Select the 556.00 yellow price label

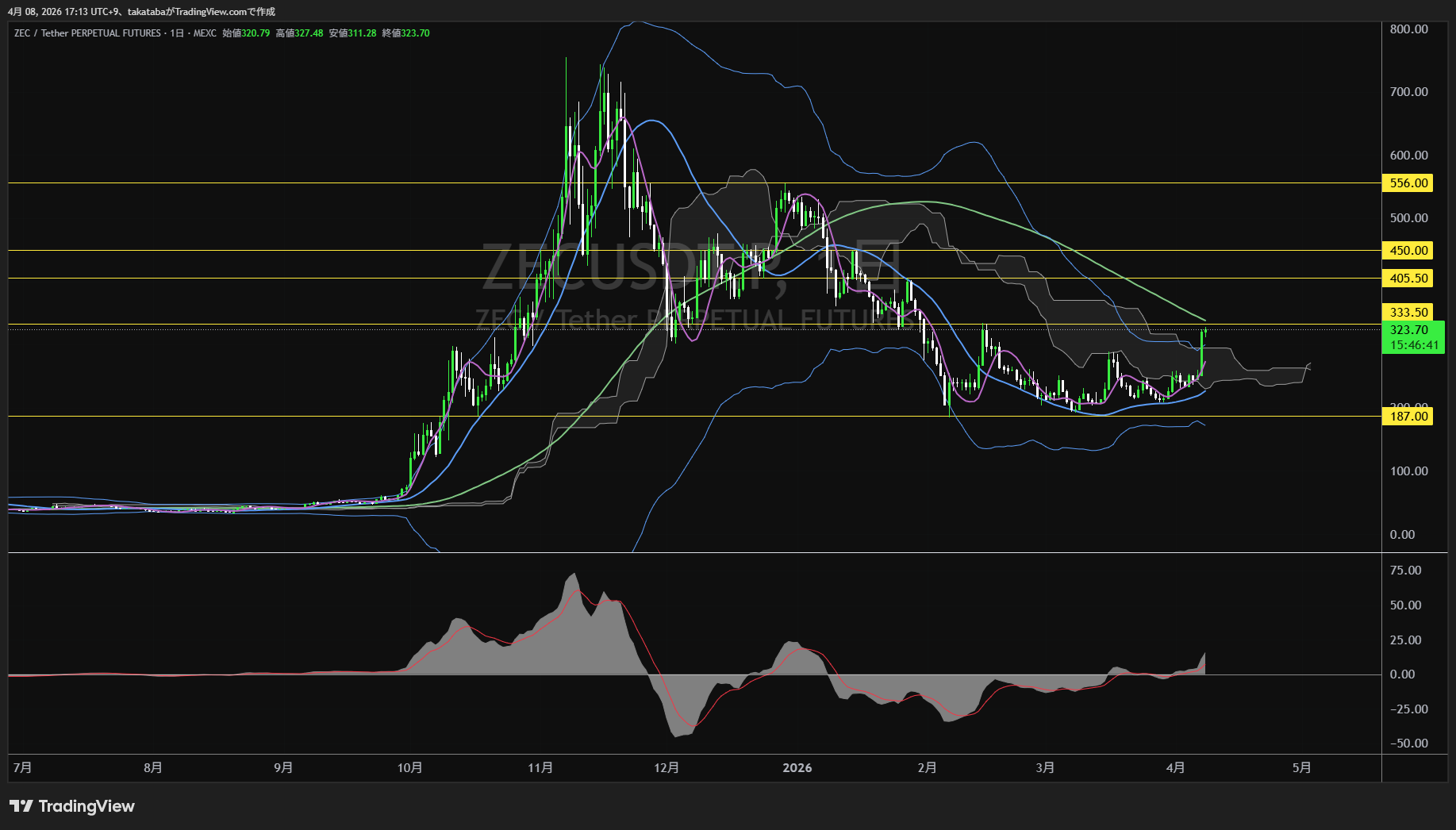(1408, 183)
